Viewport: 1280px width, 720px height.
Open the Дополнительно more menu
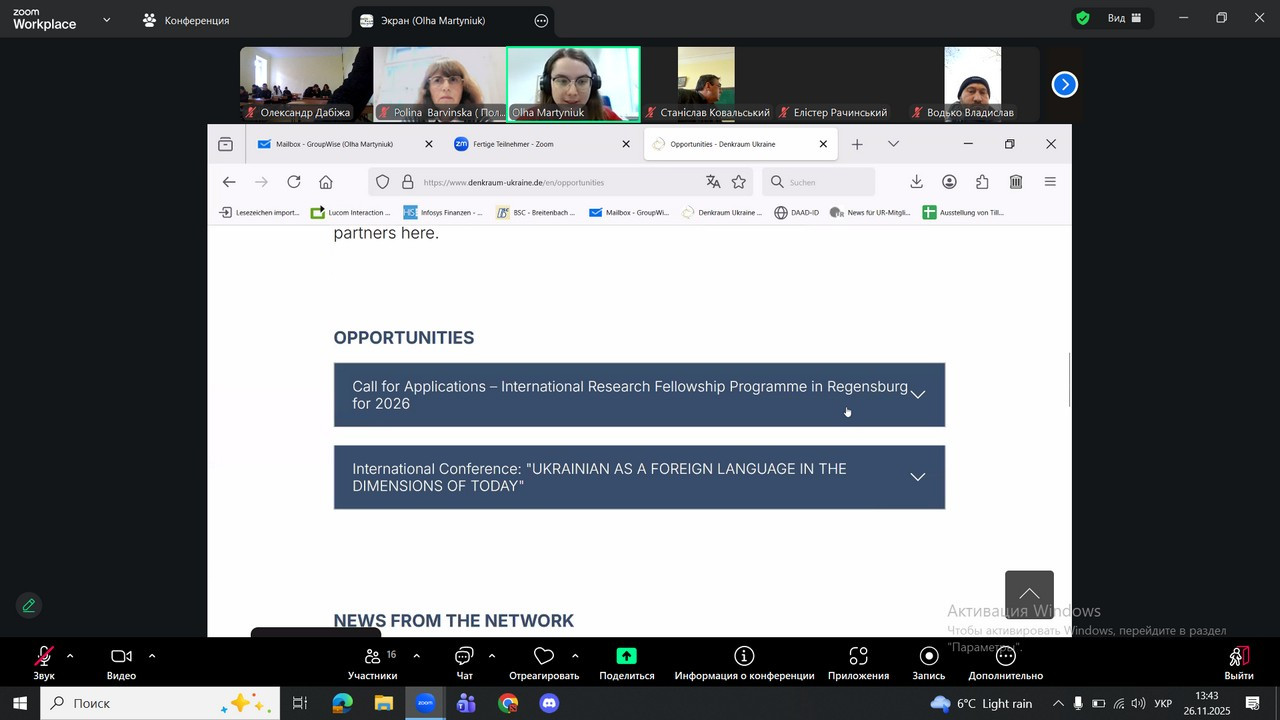click(1006, 662)
